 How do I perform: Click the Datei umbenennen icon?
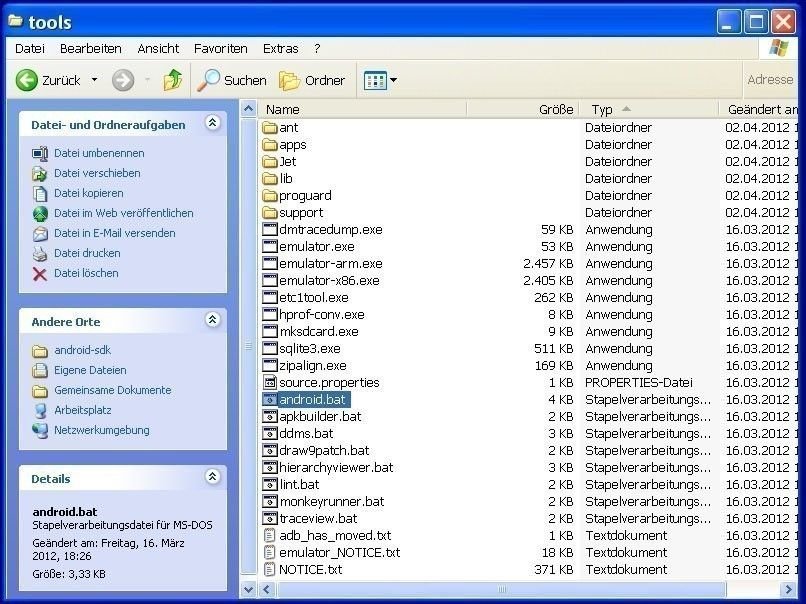click(40, 153)
